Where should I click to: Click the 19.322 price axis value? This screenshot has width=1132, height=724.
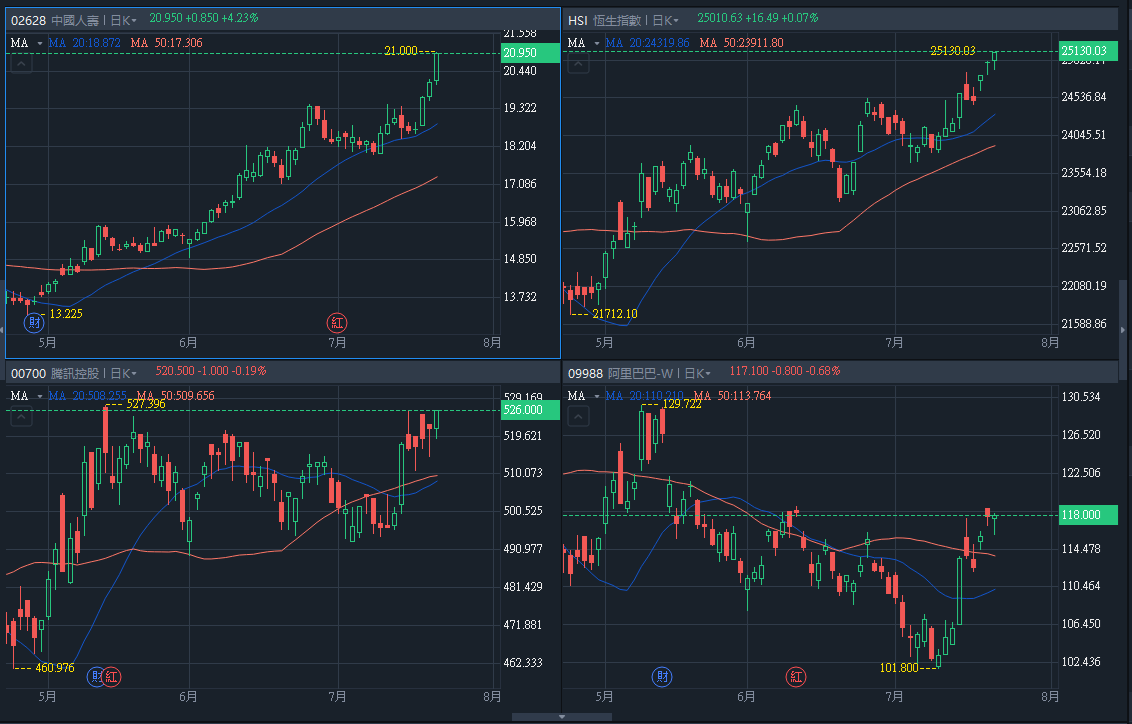(520, 108)
